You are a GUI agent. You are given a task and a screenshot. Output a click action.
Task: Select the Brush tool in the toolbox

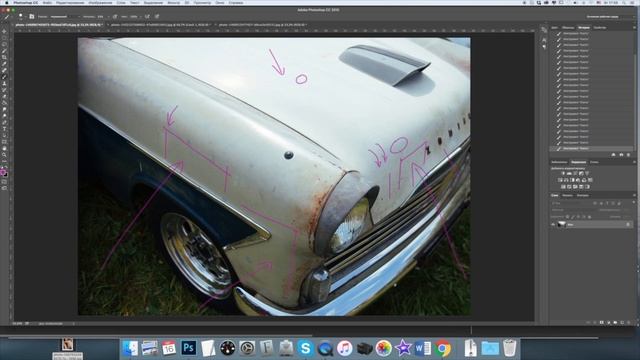click(x=4, y=76)
